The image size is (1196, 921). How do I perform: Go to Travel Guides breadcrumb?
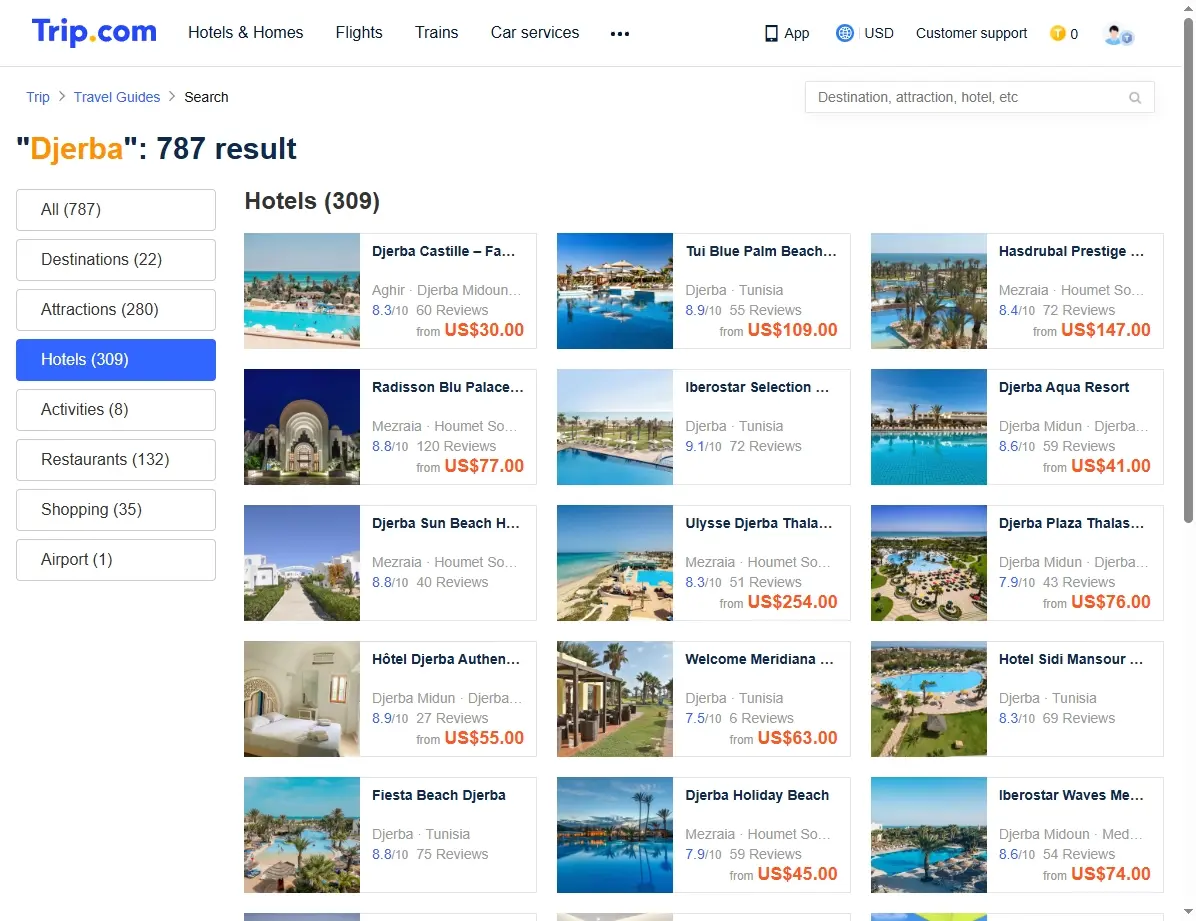click(x=117, y=97)
